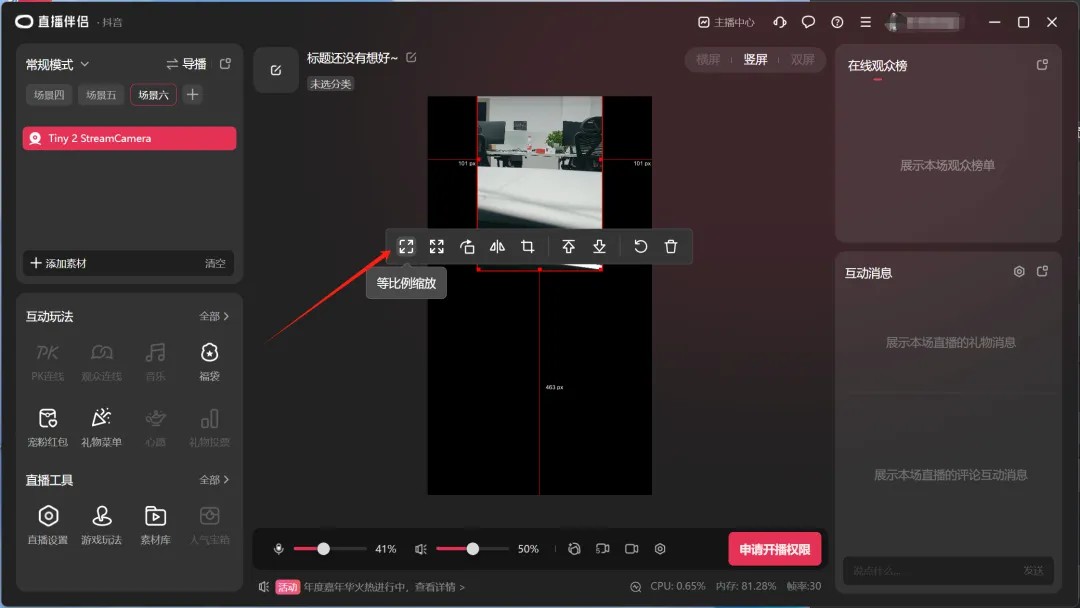This screenshot has height=608, width=1080.
Task: Click the proportional scale (等比例缩放) icon
Action: click(406, 246)
